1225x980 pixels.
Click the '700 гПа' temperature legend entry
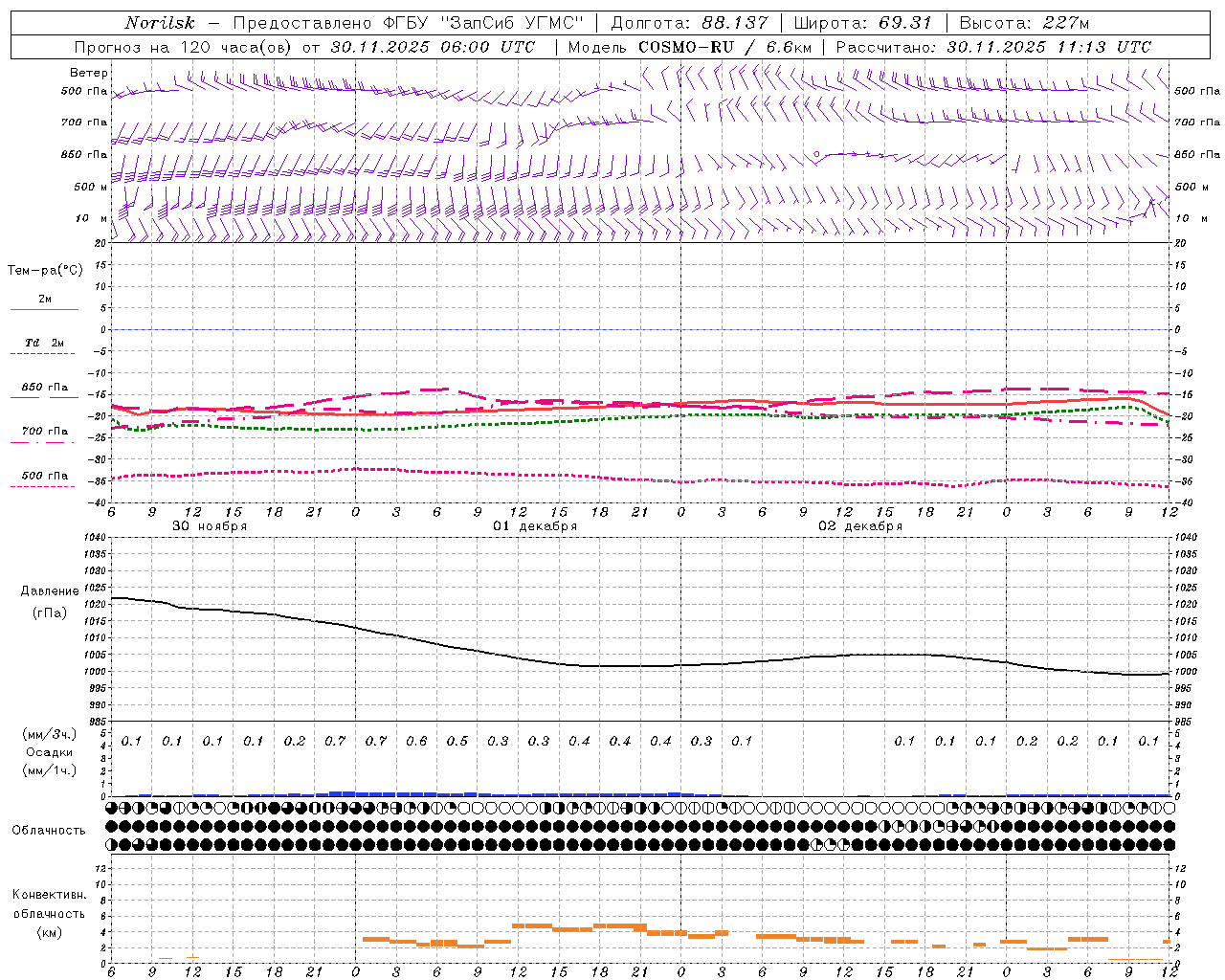click(45, 431)
